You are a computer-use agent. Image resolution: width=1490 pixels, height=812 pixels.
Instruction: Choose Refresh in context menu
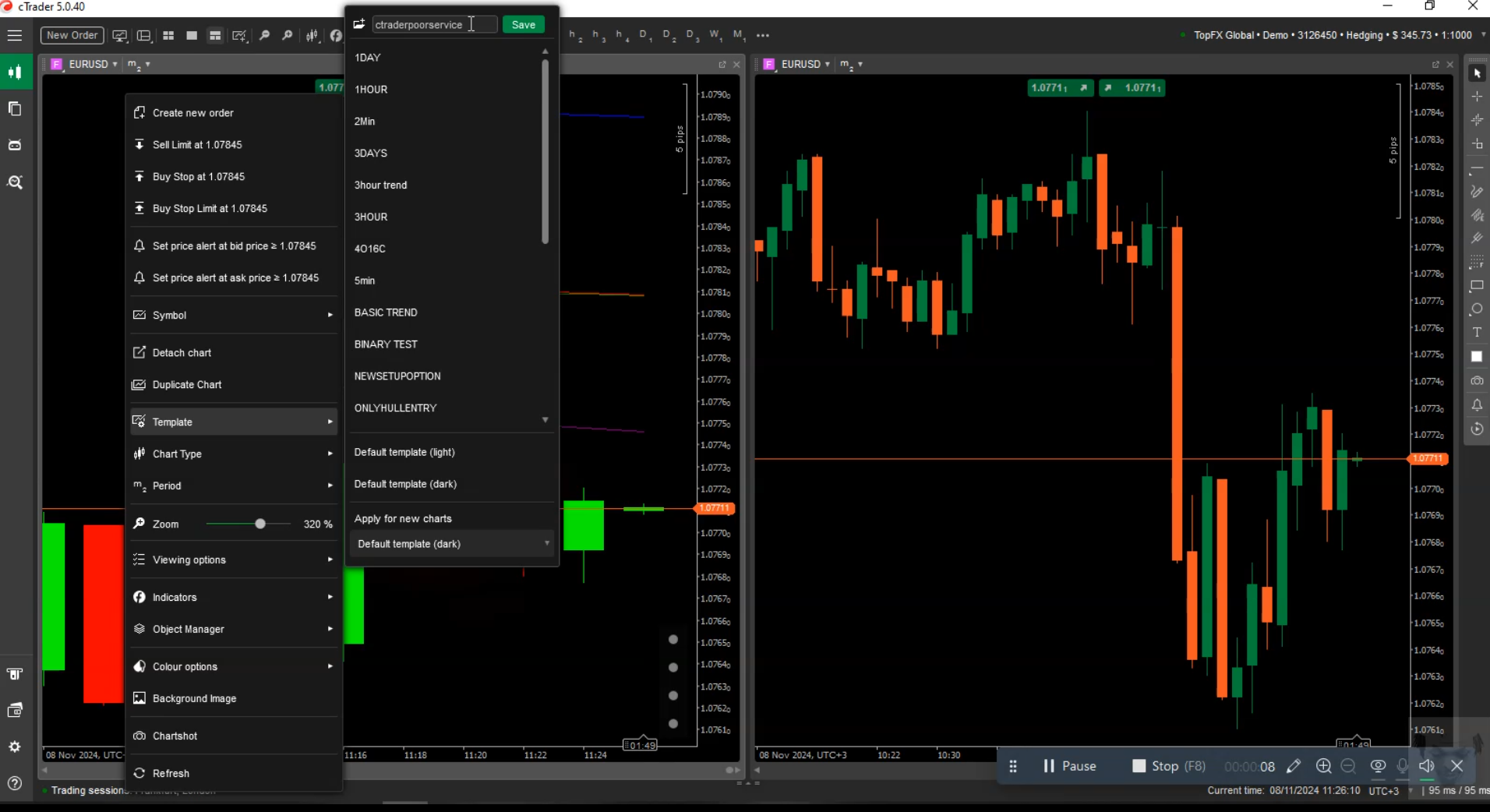(x=234, y=773)
